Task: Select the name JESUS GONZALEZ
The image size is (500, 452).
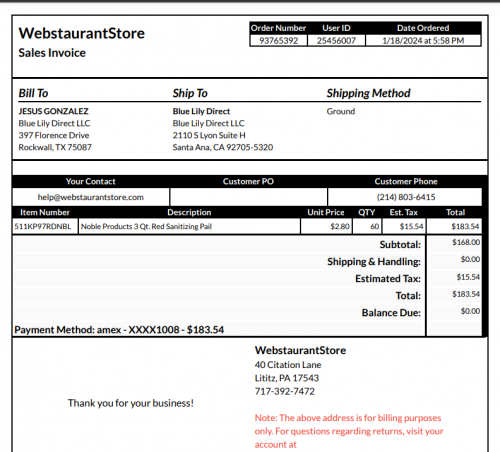Action: 54,111
